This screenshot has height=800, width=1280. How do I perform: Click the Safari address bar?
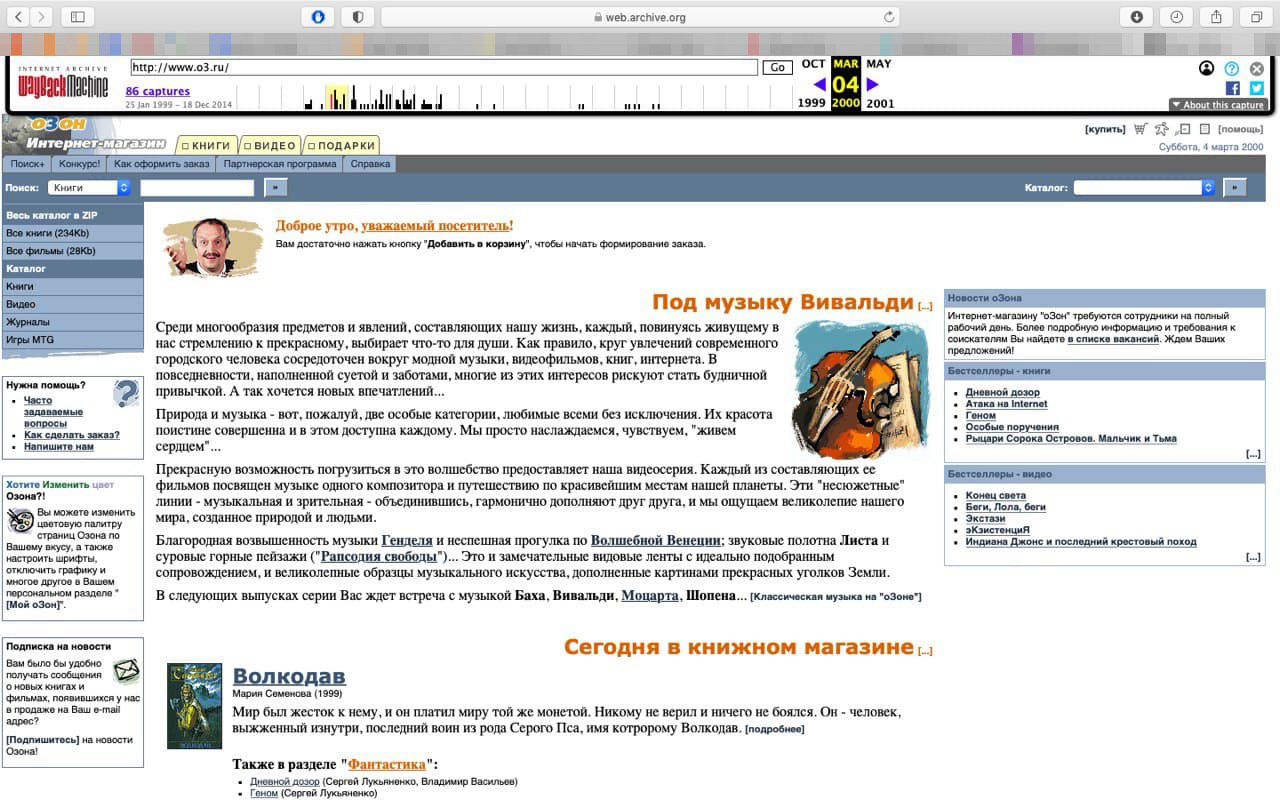(640, 17)
